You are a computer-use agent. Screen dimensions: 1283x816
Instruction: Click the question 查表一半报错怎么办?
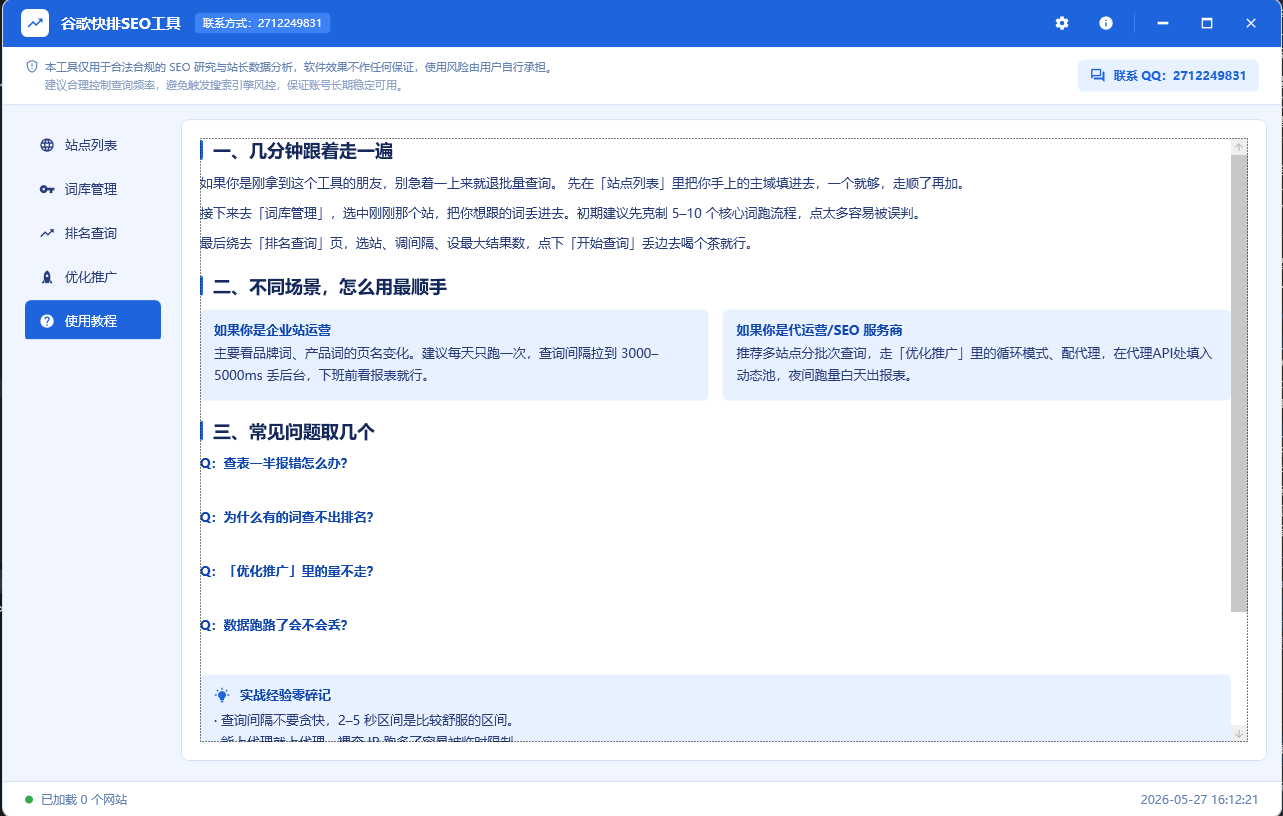274,464
